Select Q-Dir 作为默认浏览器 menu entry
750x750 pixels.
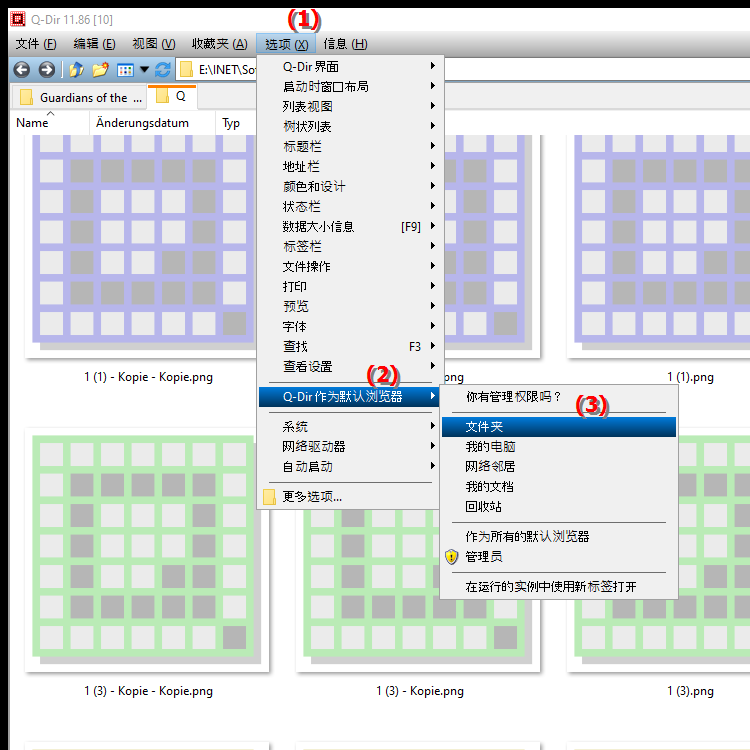point(349,397)
